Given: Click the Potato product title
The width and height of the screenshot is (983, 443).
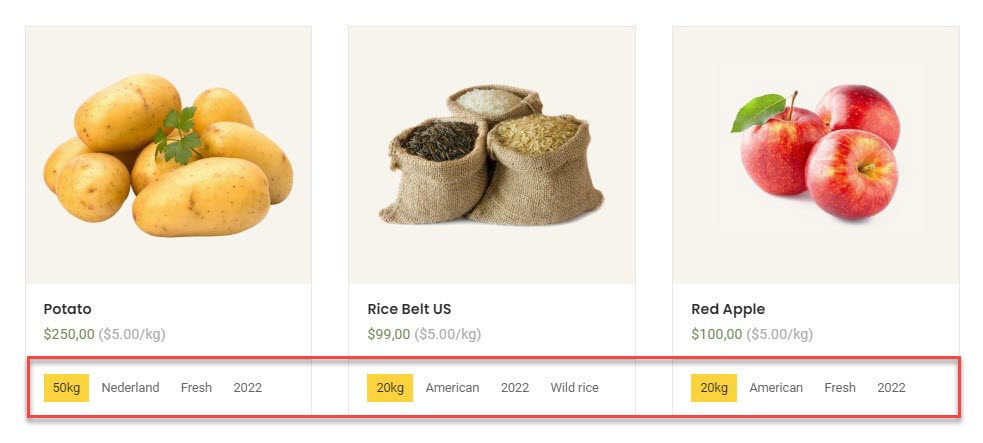Looking at the screenshot, I should coord(68,309).
